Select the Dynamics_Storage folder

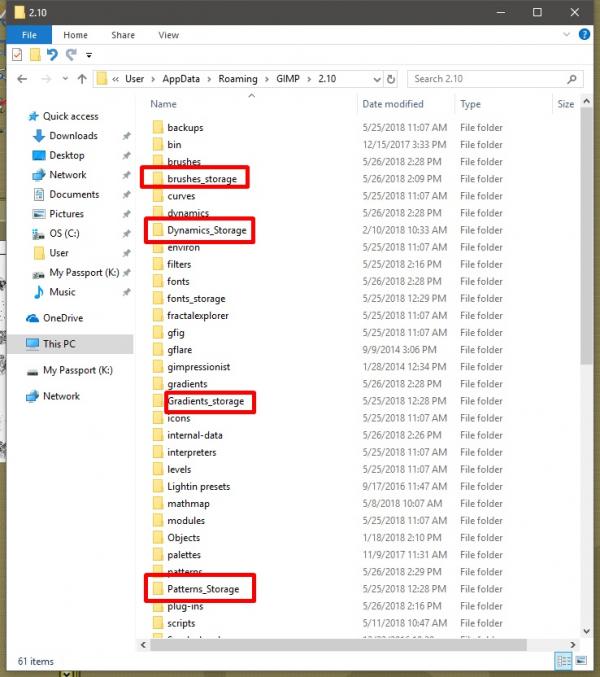pos(206,230)
